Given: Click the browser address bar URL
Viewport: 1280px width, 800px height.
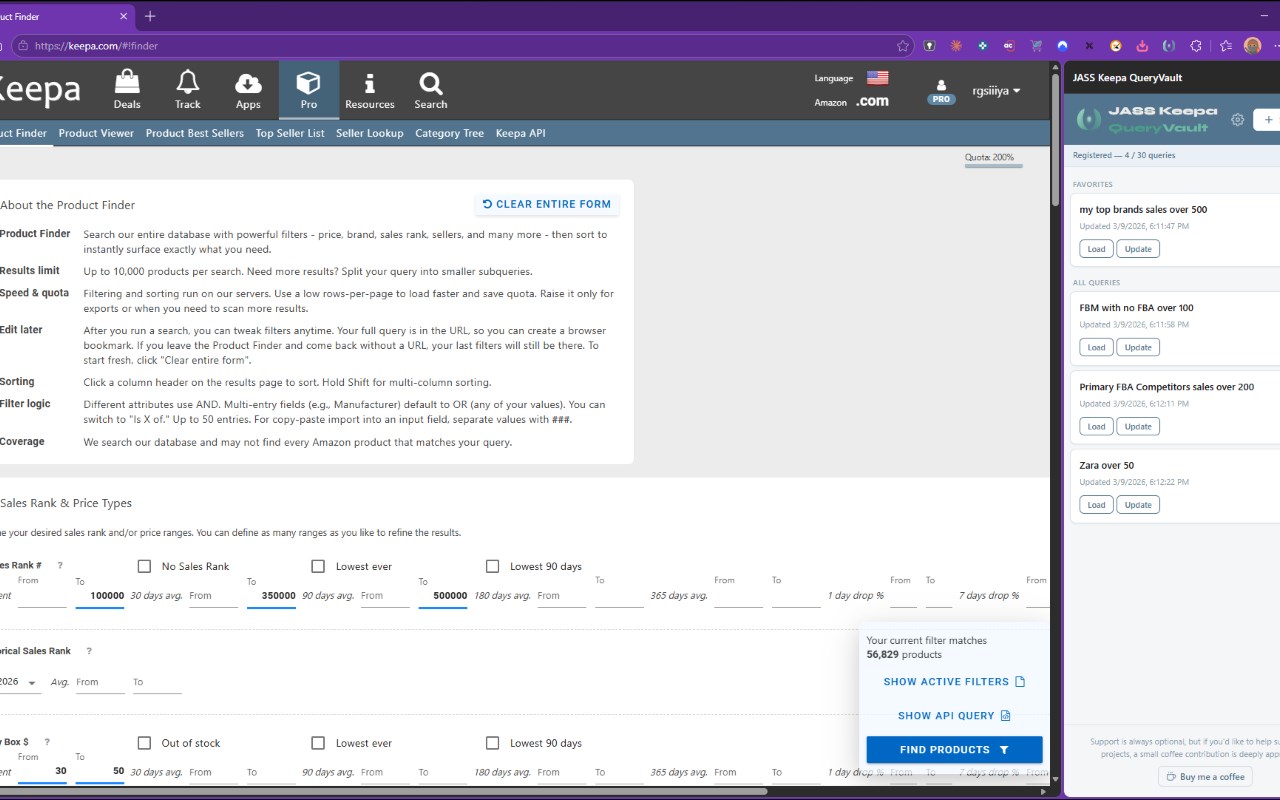Looking at the screenshot, I should 97,46.
